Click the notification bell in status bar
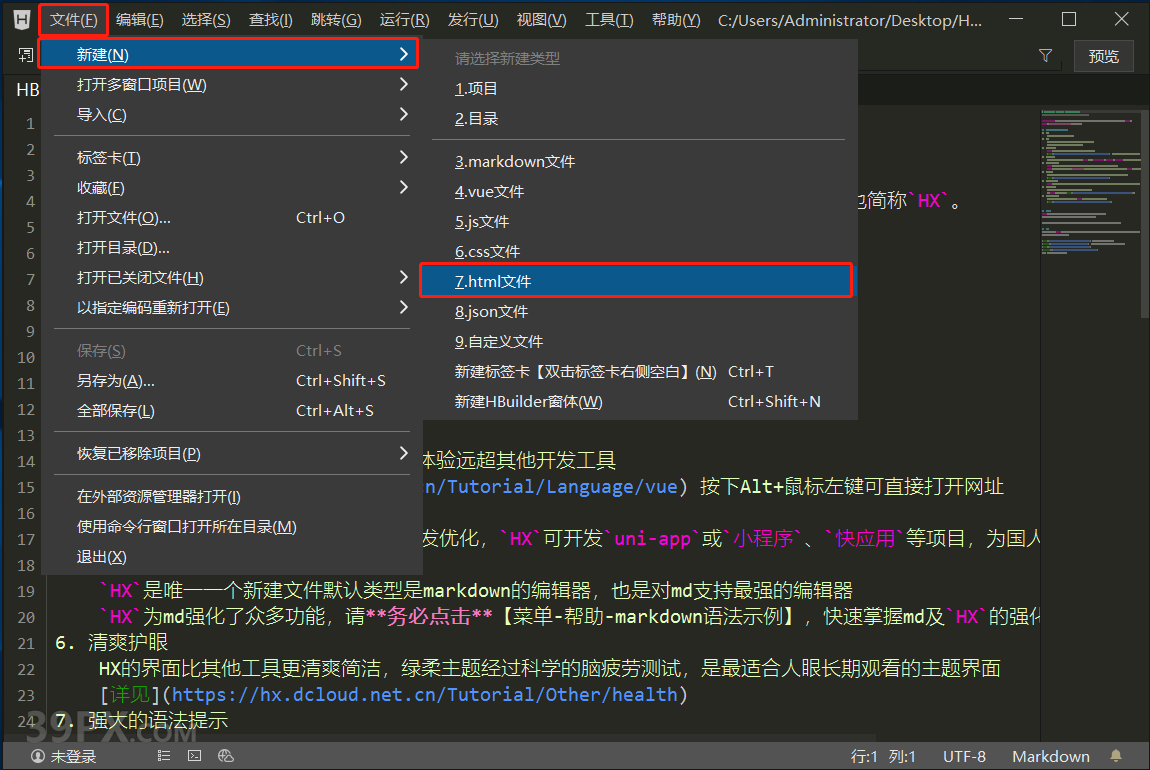This screenshot has height=770, width=1150. [x=1115, y=756]
